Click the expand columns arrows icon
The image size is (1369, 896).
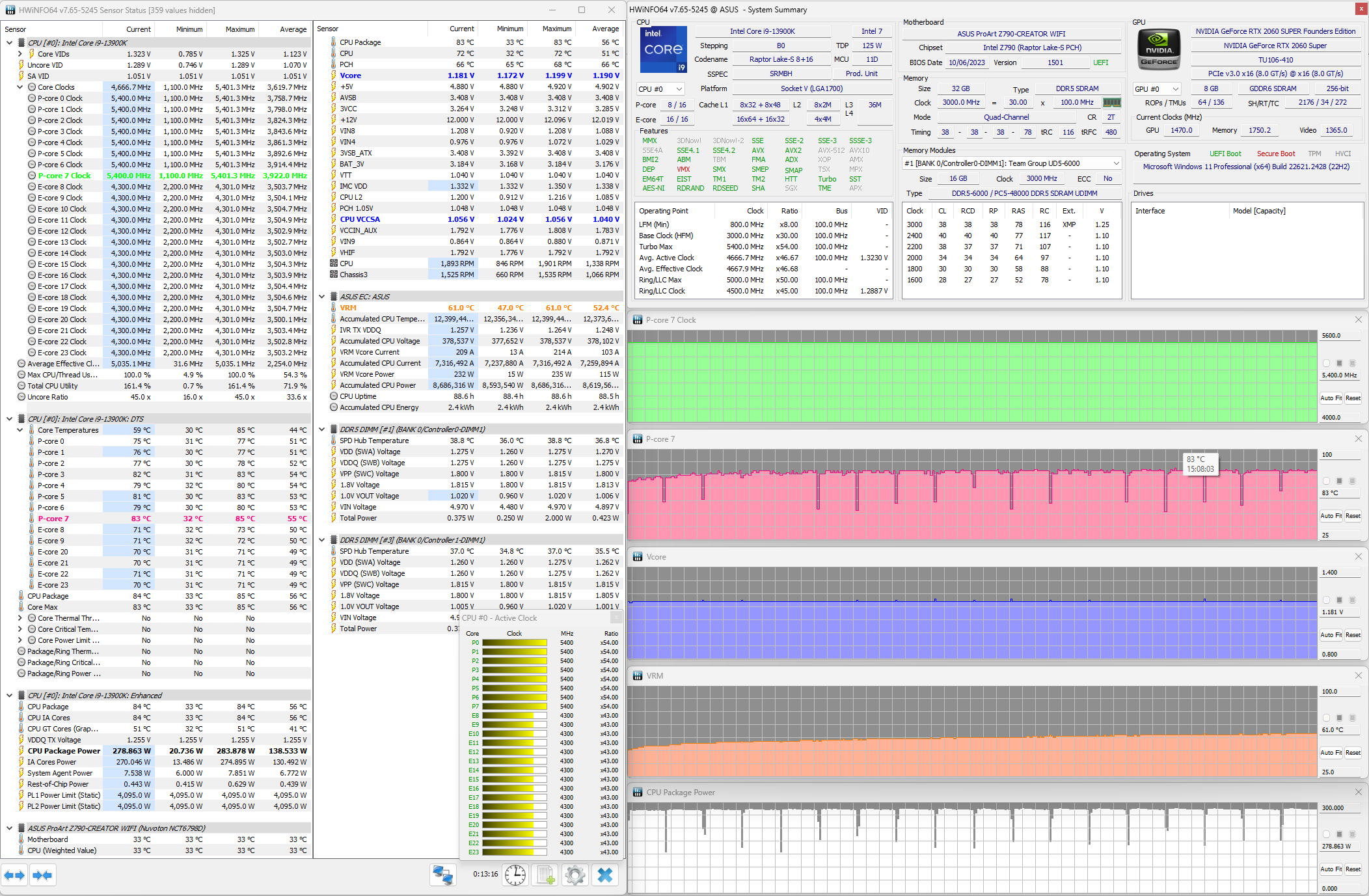coord(14,875)
